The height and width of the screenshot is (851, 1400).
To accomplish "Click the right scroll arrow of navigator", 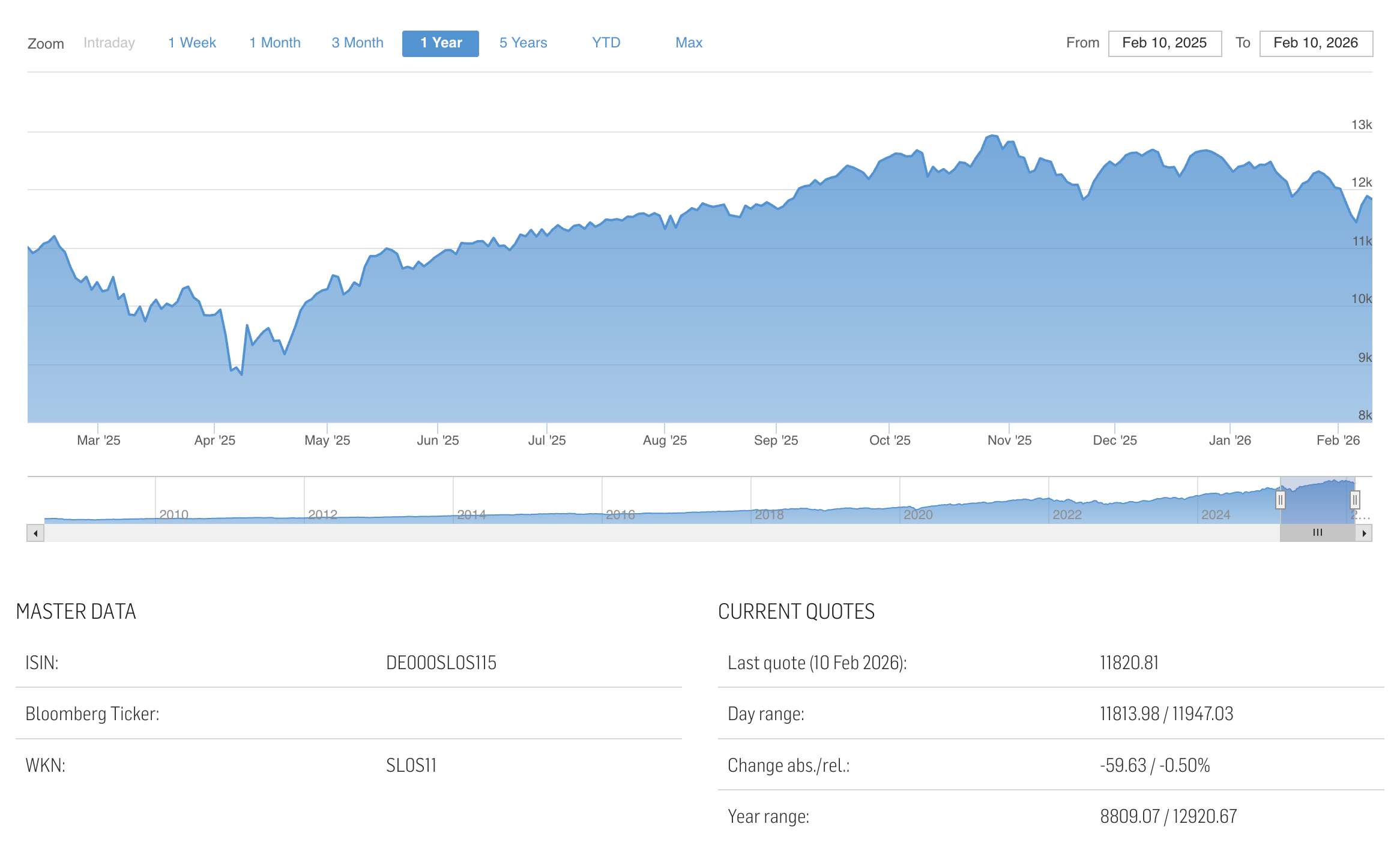I will point(1364,533).
